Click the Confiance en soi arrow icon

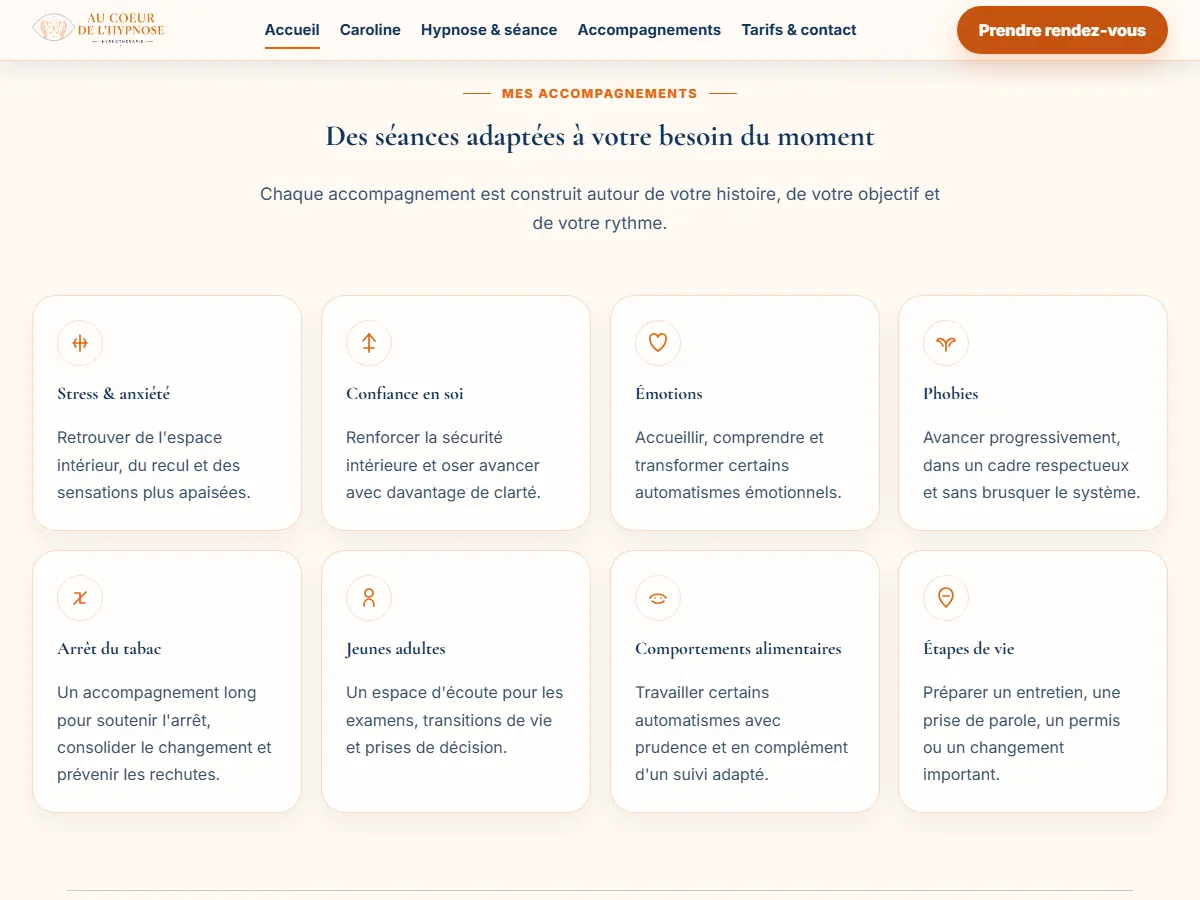(x=369, y=343)
